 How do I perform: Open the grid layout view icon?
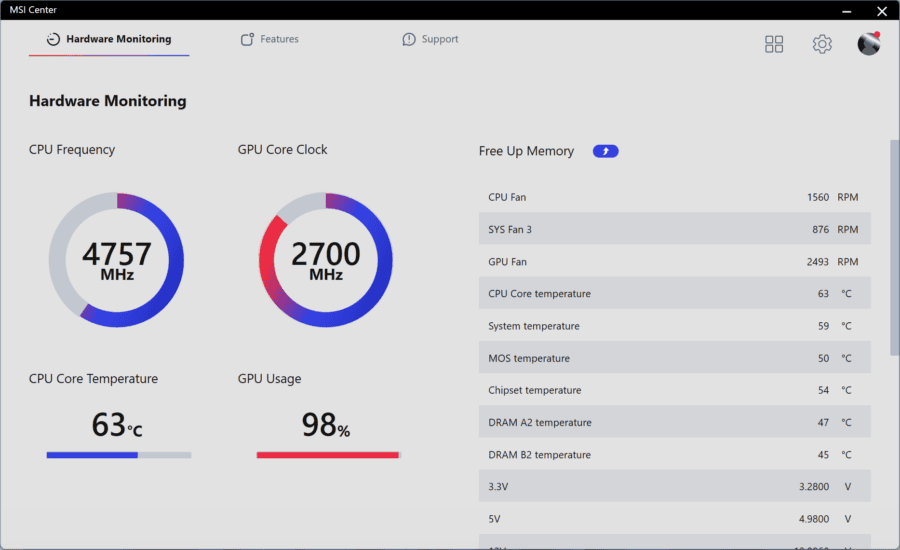pos(774,44)
